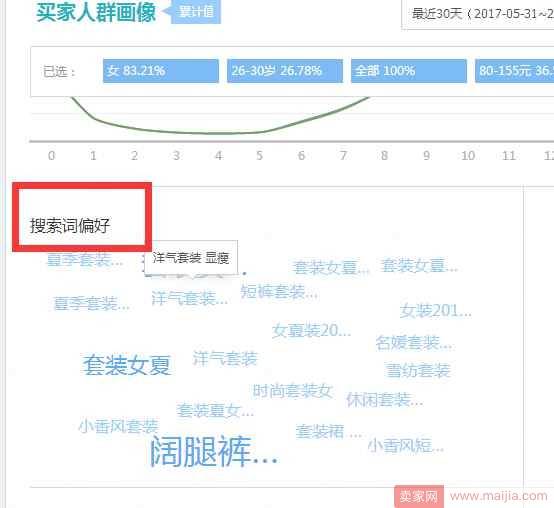Screen dimensions: 554x508
Task: Click the 小香风套装 keyword
Action: (119, 426)
